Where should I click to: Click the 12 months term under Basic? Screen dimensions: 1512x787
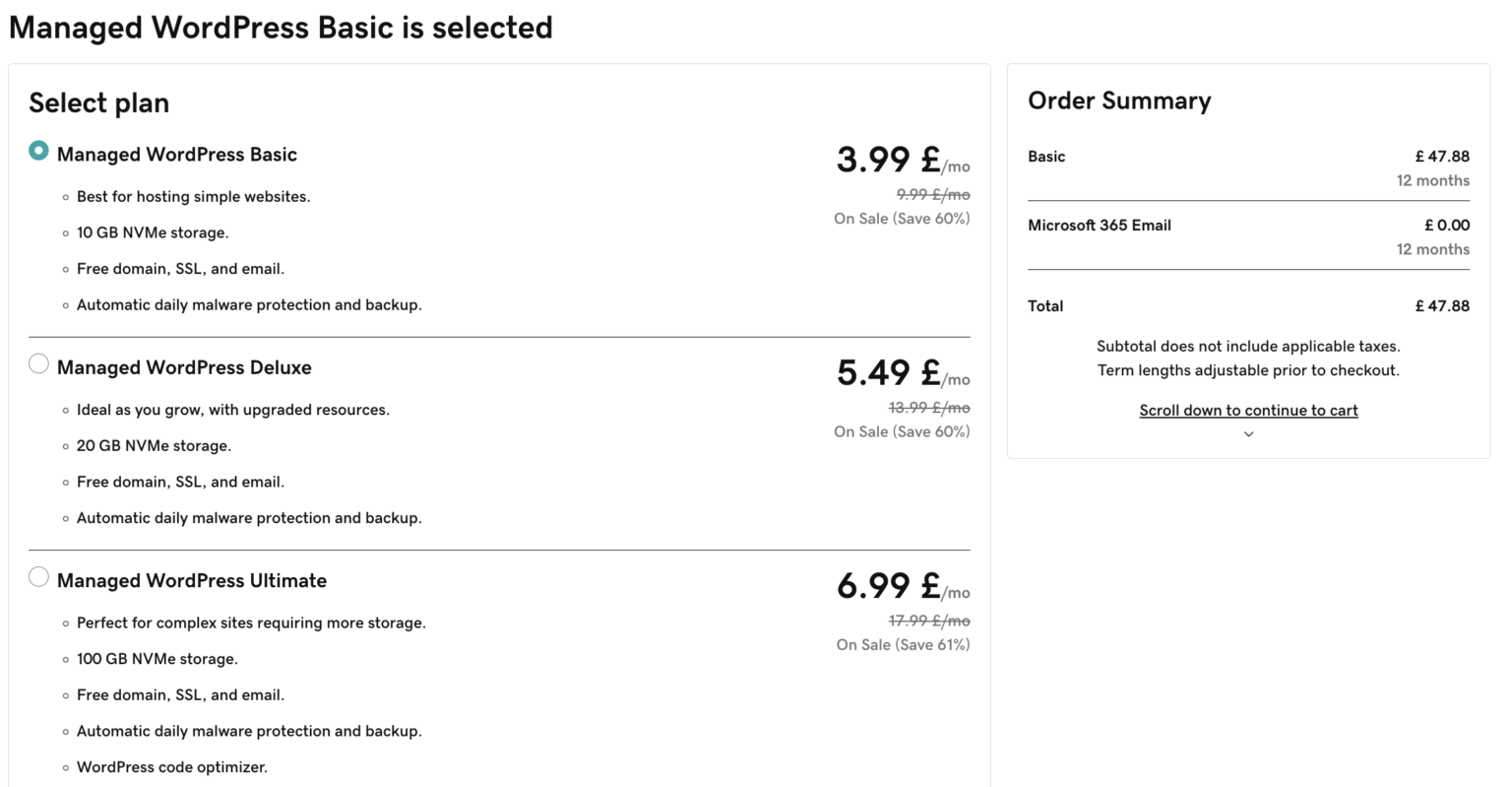tap(1433, 180)
